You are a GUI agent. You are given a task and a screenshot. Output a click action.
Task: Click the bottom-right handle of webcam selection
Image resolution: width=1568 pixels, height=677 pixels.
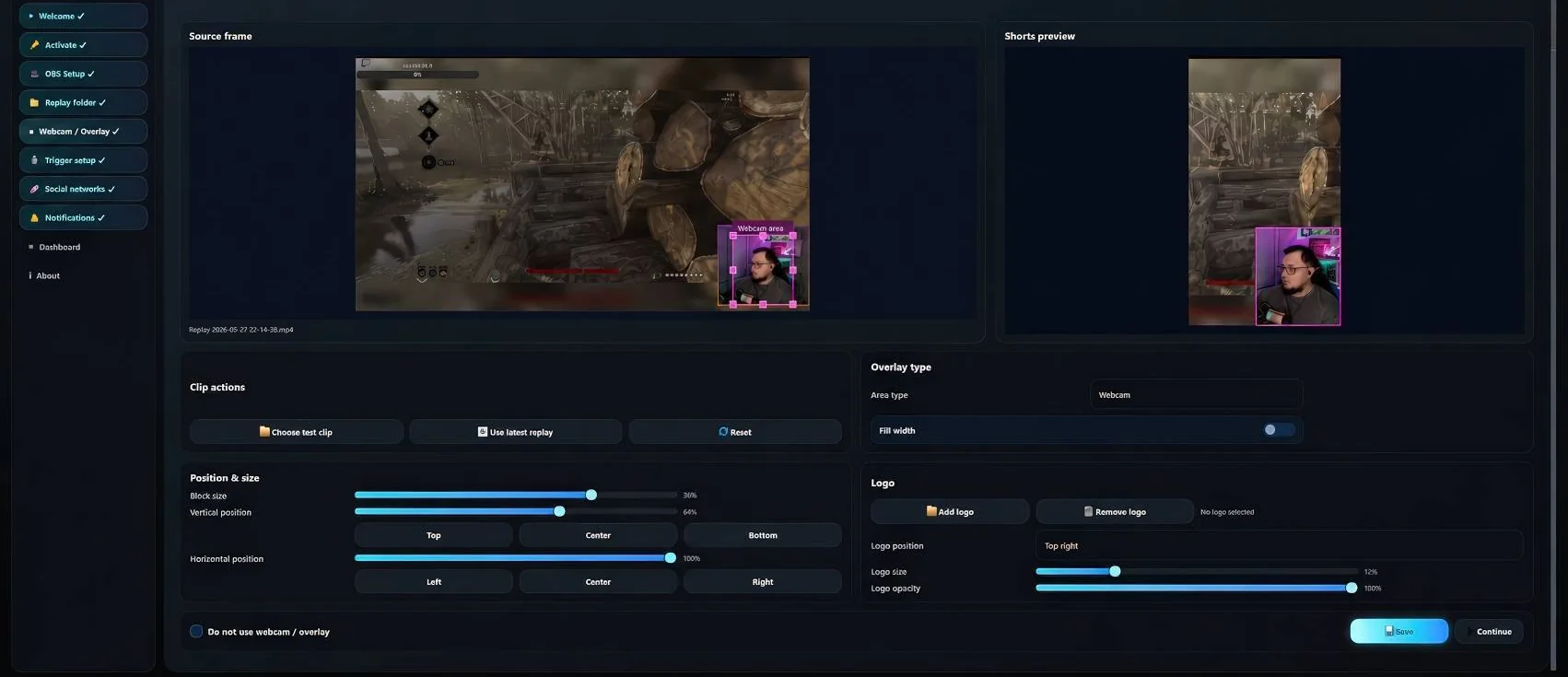(793, 304)
